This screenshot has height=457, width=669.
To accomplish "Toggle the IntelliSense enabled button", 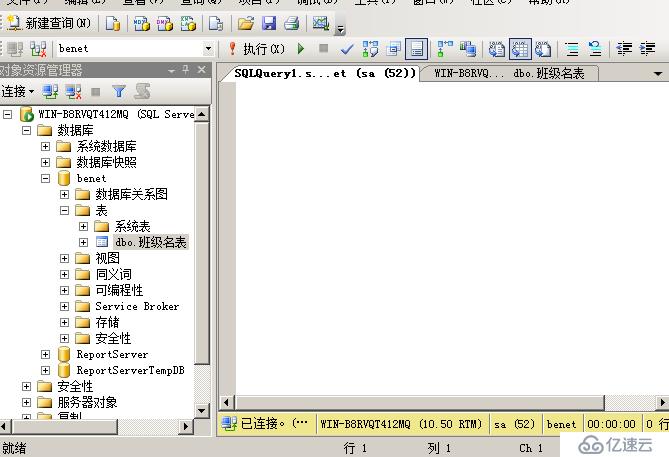I will (x=416, y=49).
